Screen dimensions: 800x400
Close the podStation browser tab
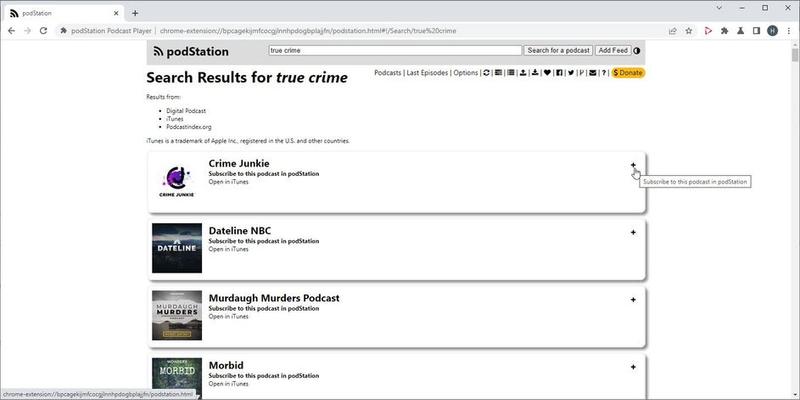click(116, 13)
